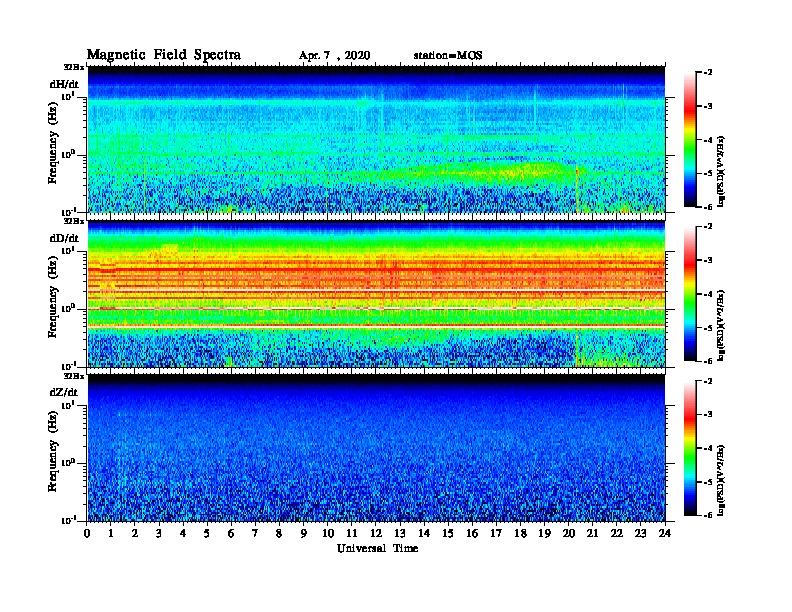
Task: Click the "23" hour tick label on time axis
Action: (640, 533)
